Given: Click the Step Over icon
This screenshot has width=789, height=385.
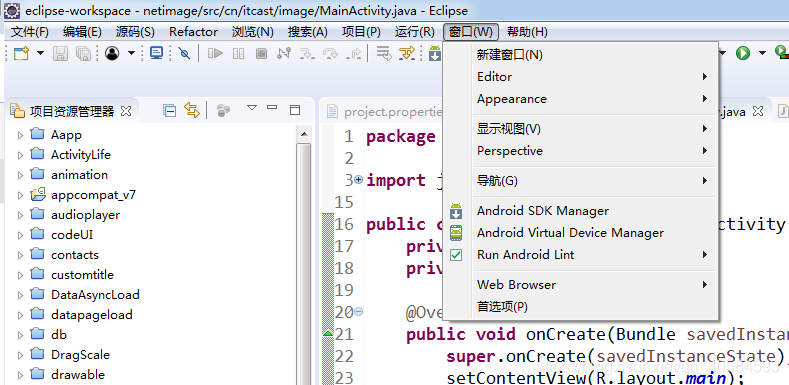Looking at the screenshot, I should [331, 53].
